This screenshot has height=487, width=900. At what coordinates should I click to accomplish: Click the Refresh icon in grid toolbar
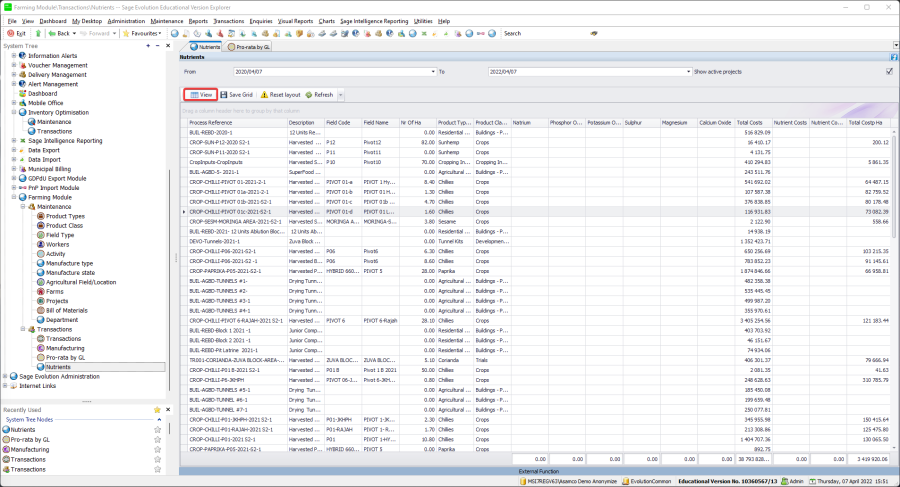click(x=310, y=94)
